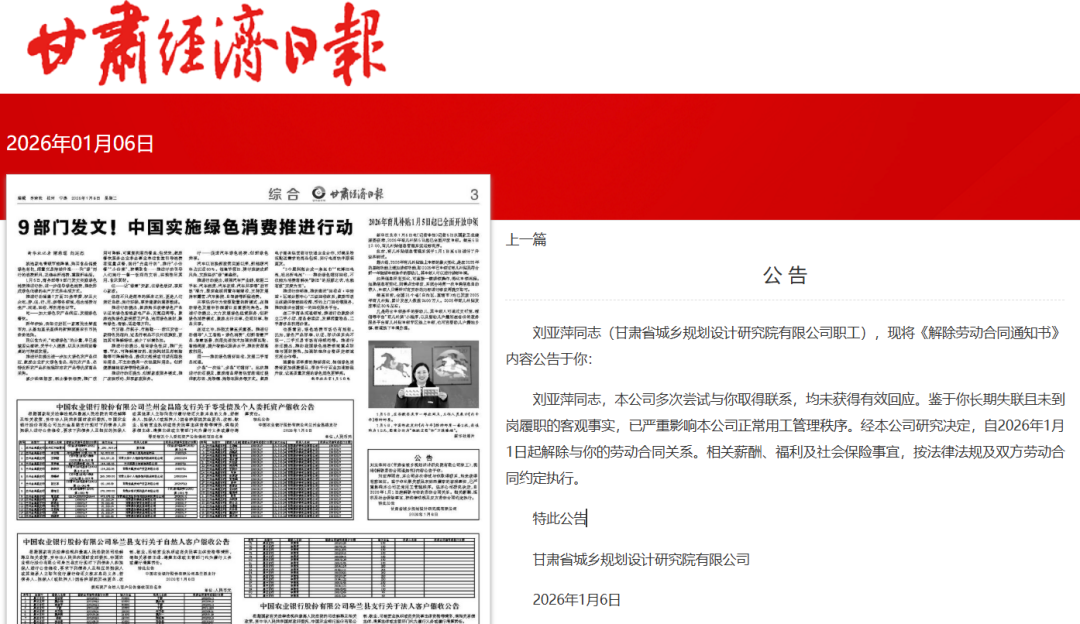Click the closing date 2026年1月6日
The image size is (1080, 624).
[577, 600]
